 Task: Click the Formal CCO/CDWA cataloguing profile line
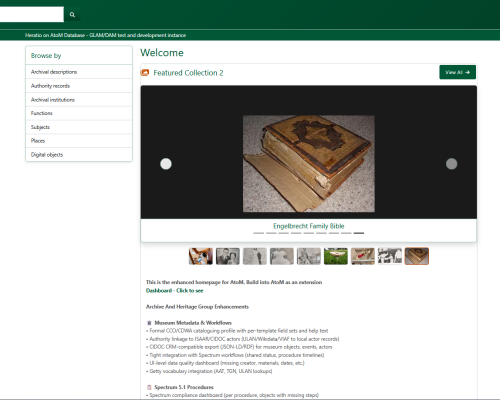[237, 331]
